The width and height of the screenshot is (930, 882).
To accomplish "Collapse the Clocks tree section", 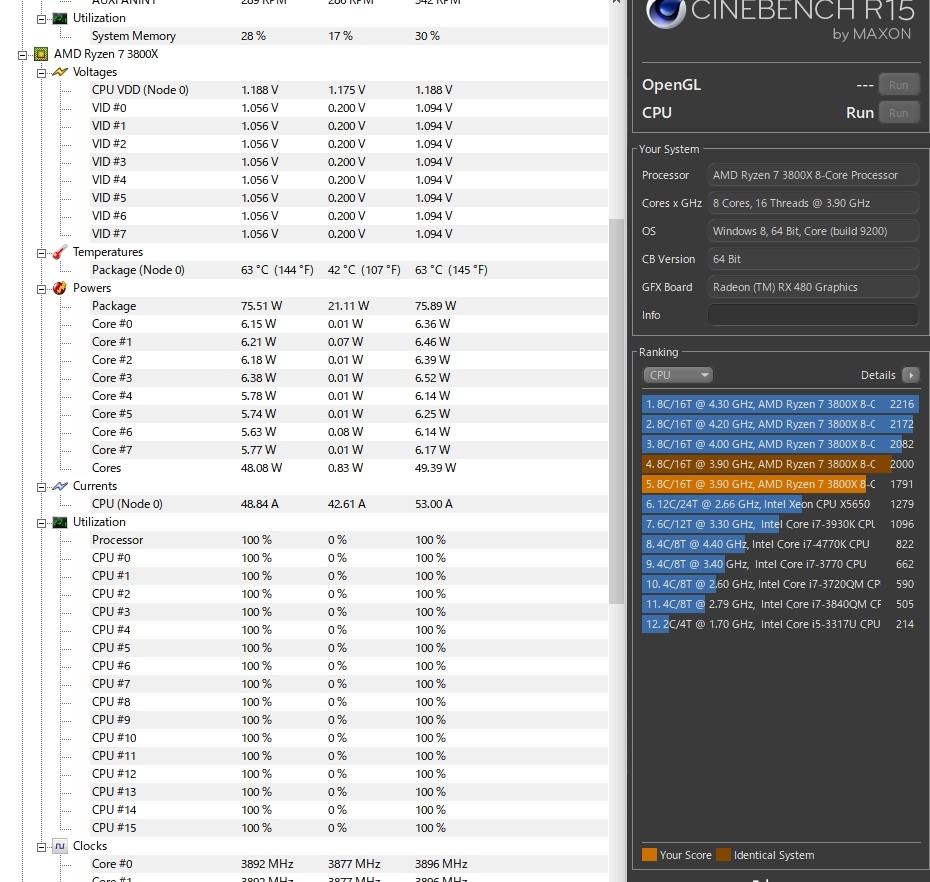I will [x=42, y=847].
